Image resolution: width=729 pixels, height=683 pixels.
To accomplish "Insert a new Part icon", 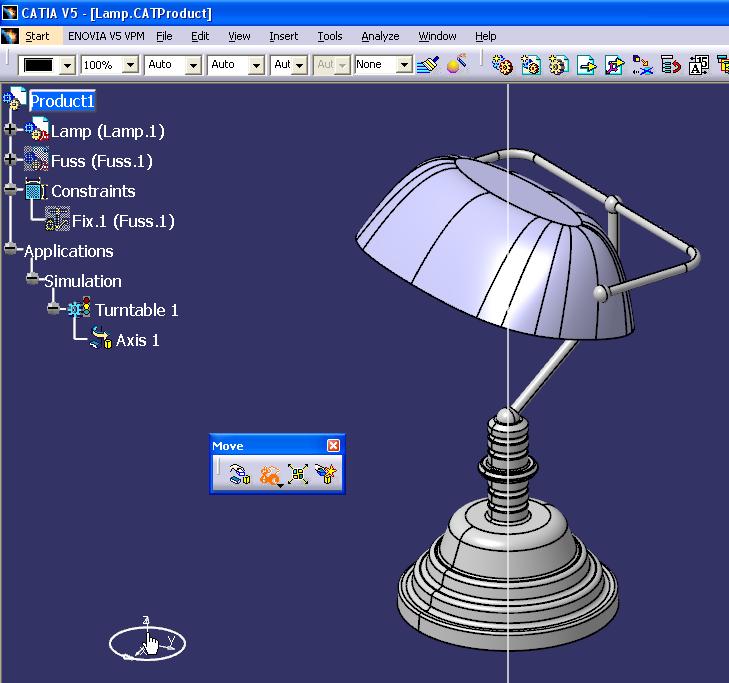I will pos(558,65).
